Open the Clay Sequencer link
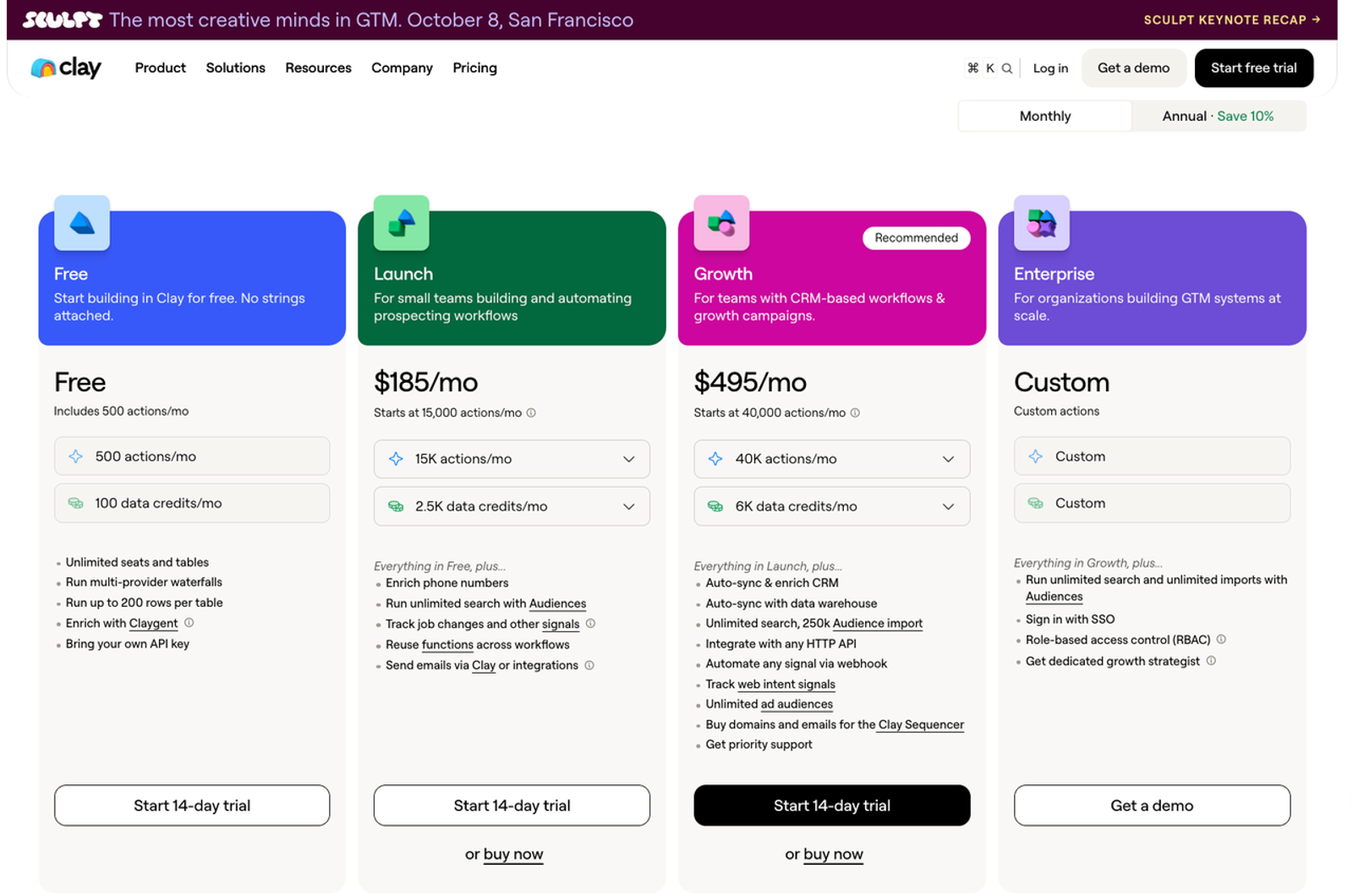Image resolution: width=1353 pixels, height=896 pixels. click(921, 724)
